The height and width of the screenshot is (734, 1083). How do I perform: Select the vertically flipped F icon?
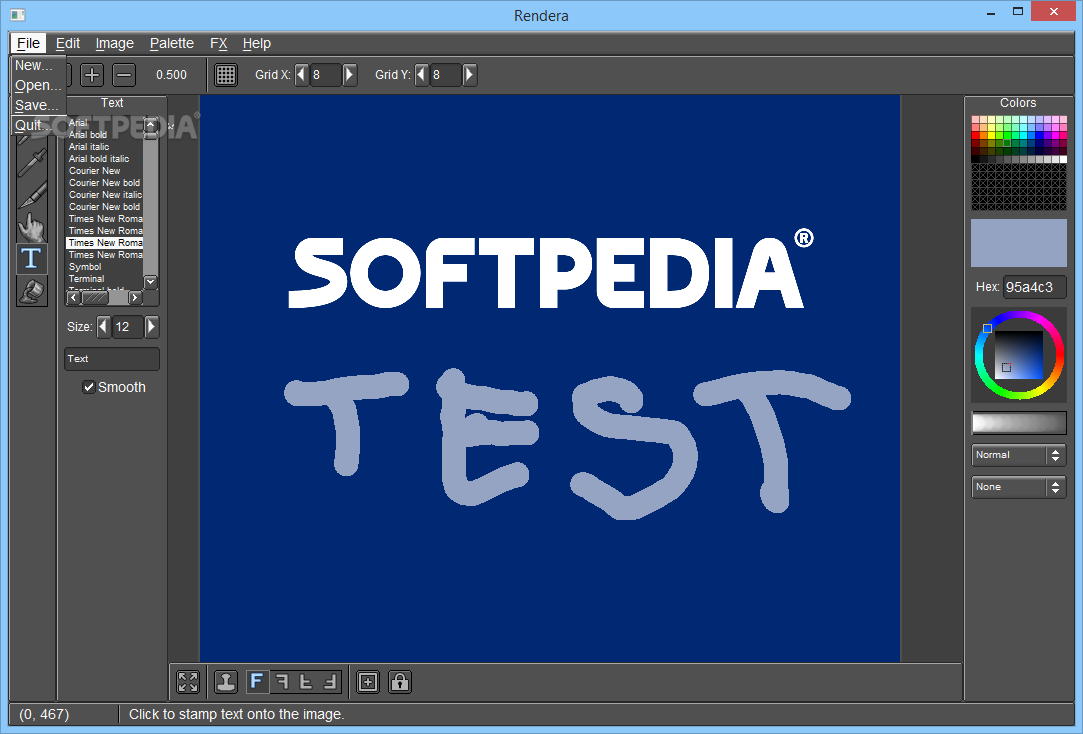pos(305,682)
